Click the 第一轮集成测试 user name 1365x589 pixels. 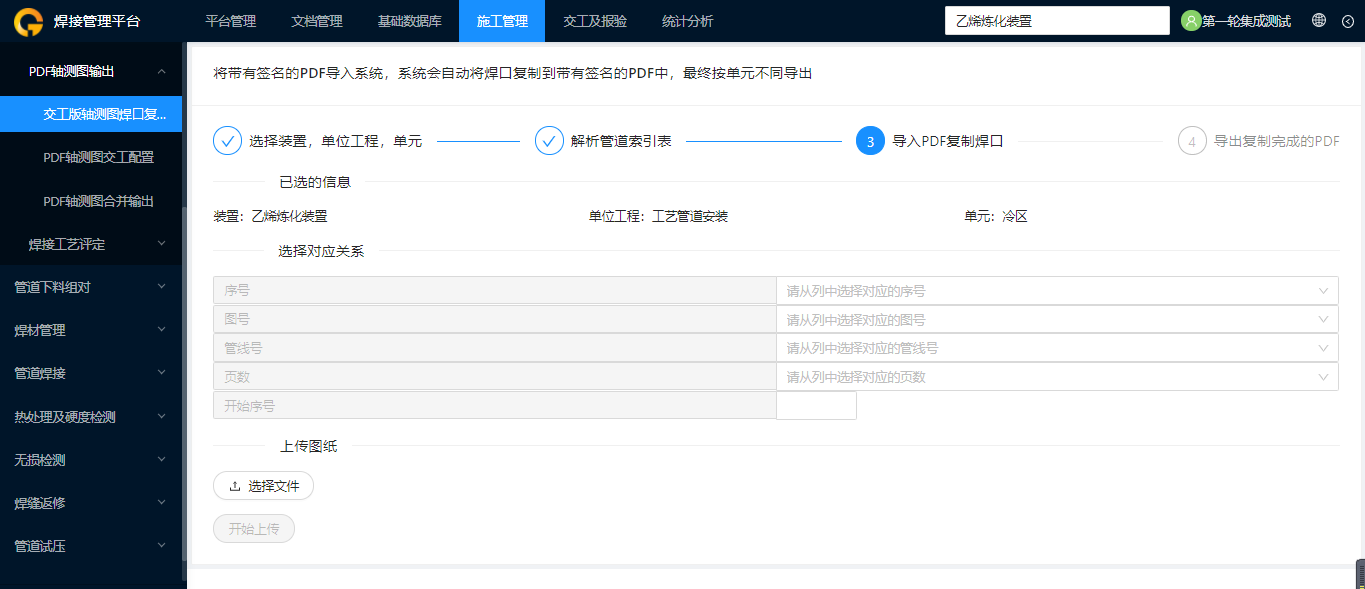(1246, 21)
